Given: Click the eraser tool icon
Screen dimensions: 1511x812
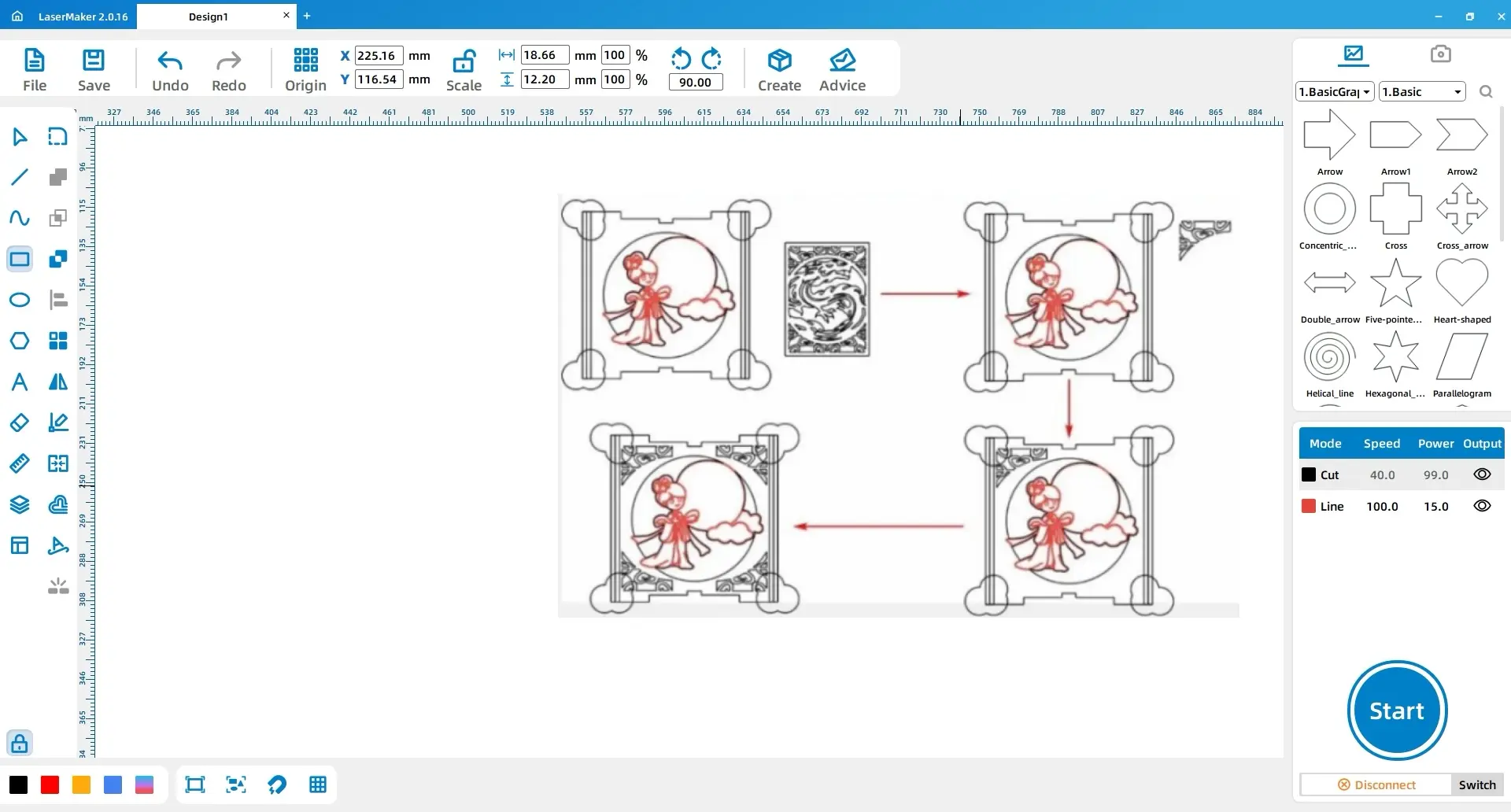Looking at the screenshot, I should (x=20, y=423).
